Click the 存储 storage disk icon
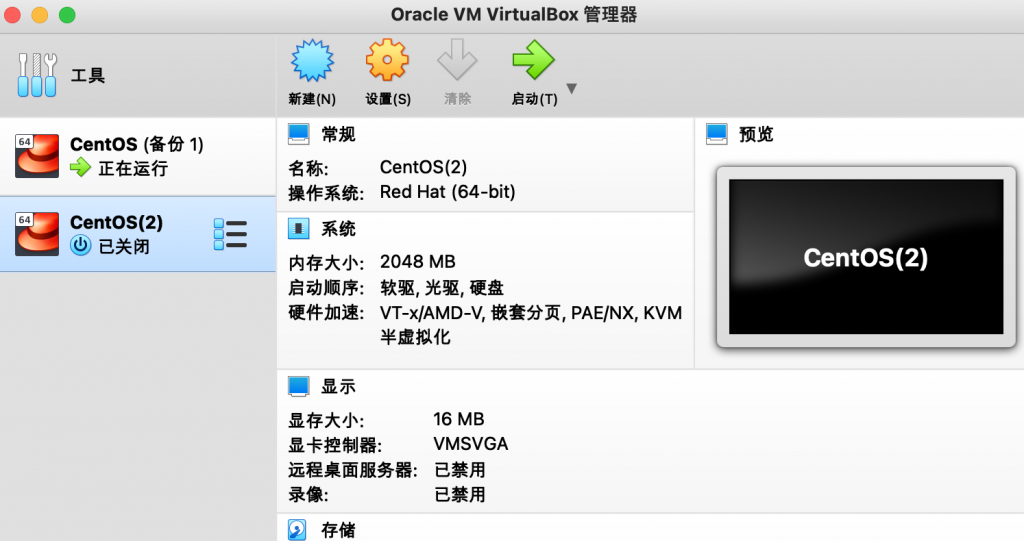The width and height of the screenshot is (1024, 541). [297, 530]
